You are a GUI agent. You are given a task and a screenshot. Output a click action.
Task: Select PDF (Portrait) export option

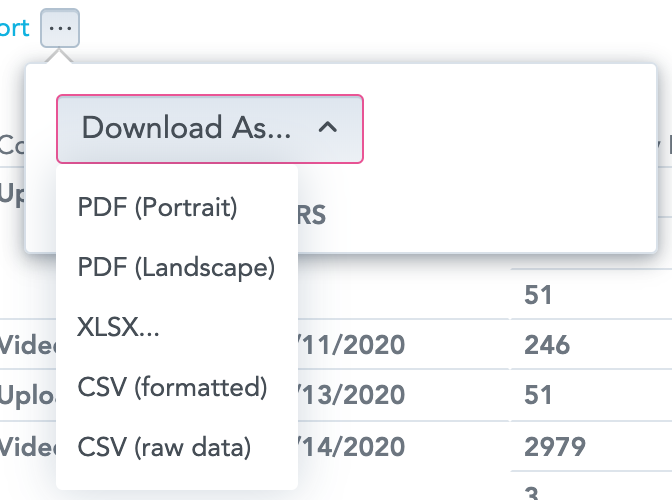(x=157, y=208)
